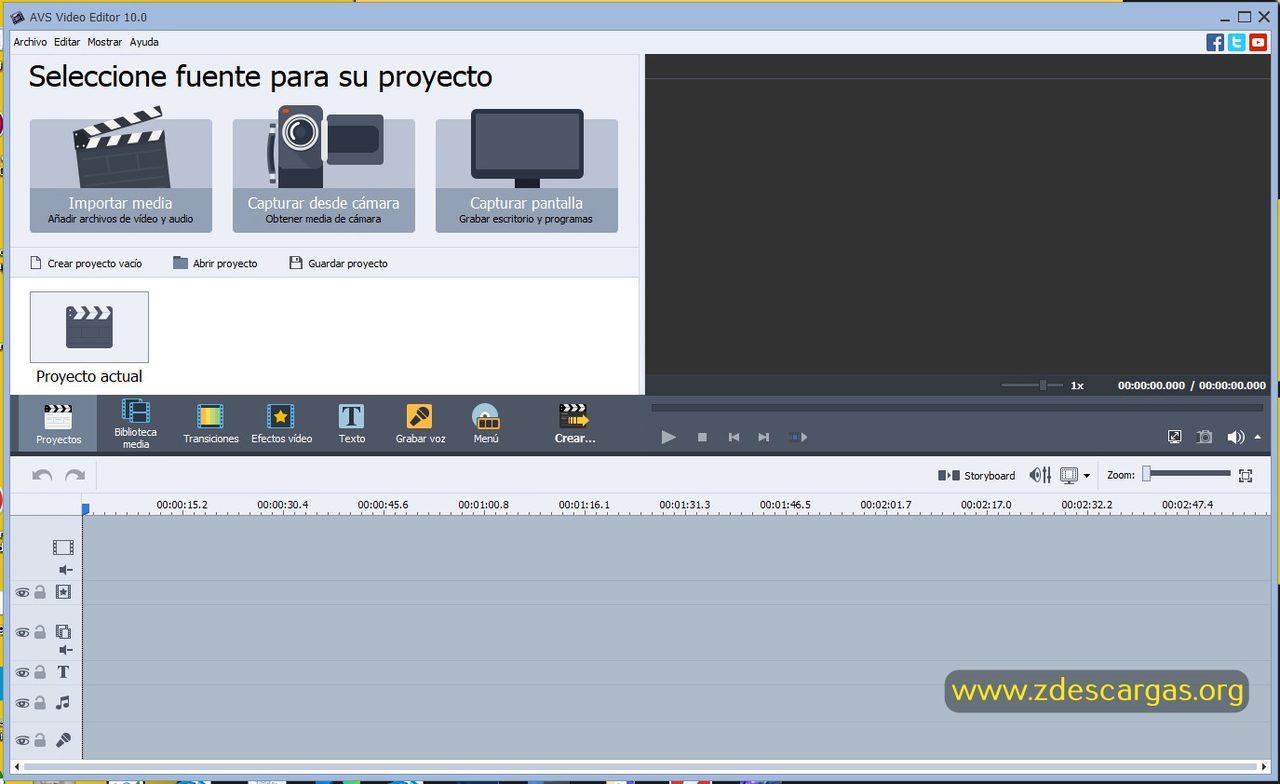Click the video effects track star icon
Viewport: 1280px width, 784px height.
point(63,592)
